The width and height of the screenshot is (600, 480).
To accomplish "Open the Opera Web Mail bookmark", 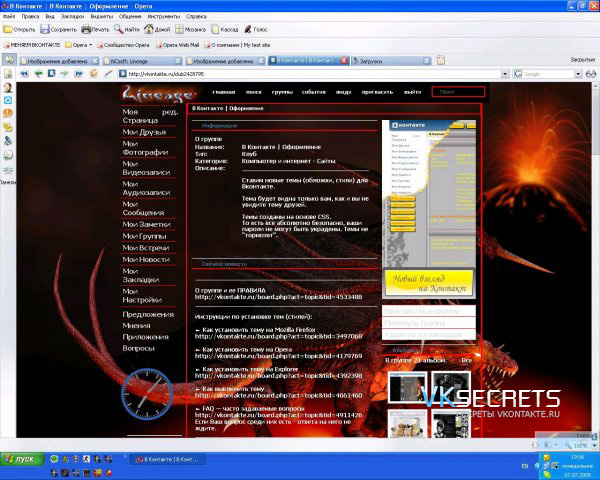I will [178, 45].
